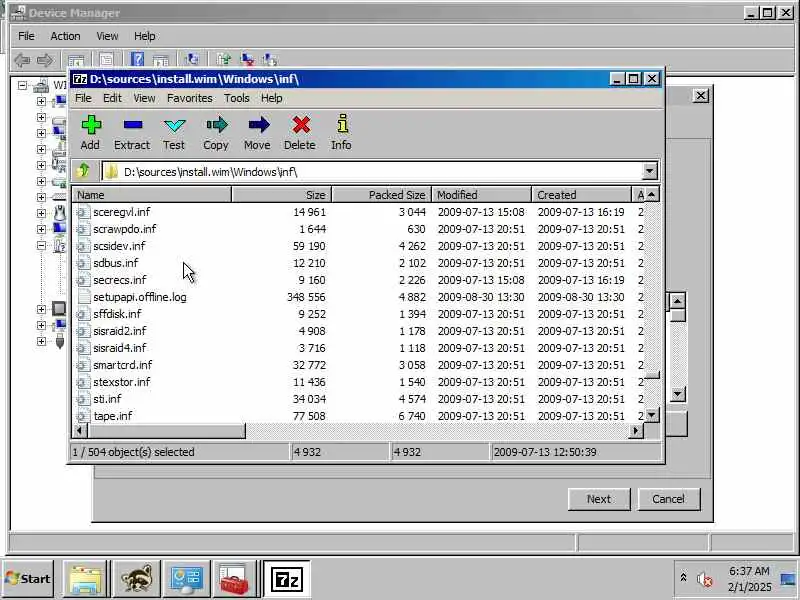Image resolution: width=800 pixels, height=600 pixels.
Task: Click the uninstall device icon in Device Manager
Action: tap(247, 60)
